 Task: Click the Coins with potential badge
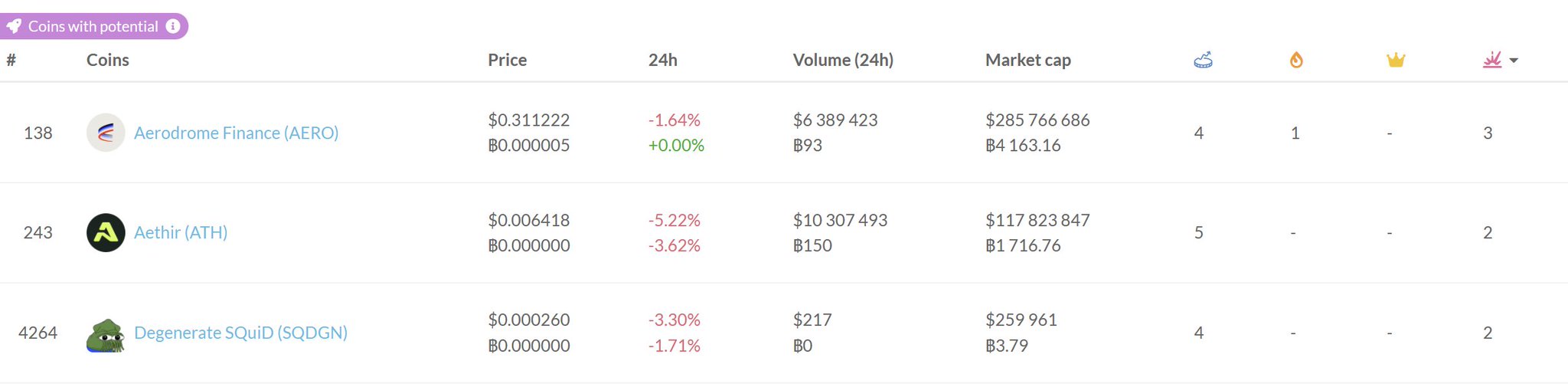point(93,26)
